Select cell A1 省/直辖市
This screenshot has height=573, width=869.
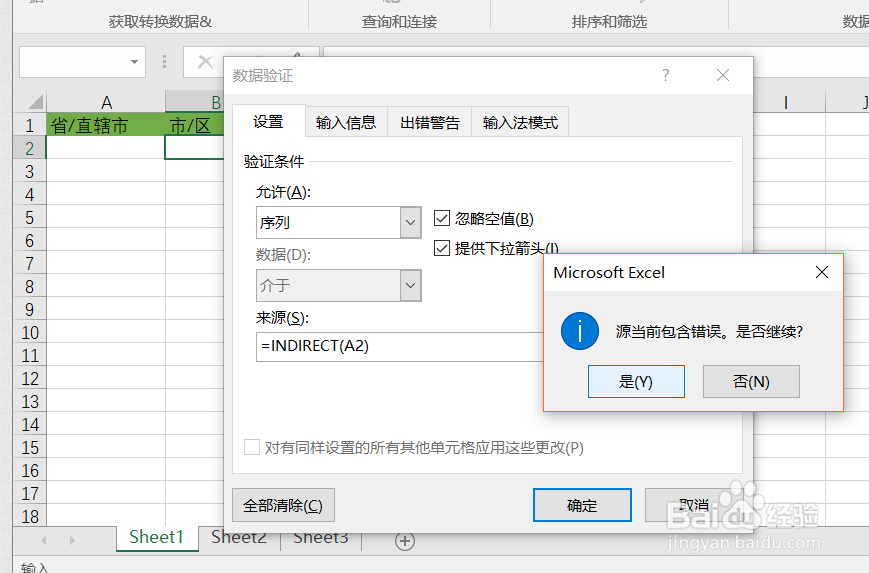[x=106, y=125]
